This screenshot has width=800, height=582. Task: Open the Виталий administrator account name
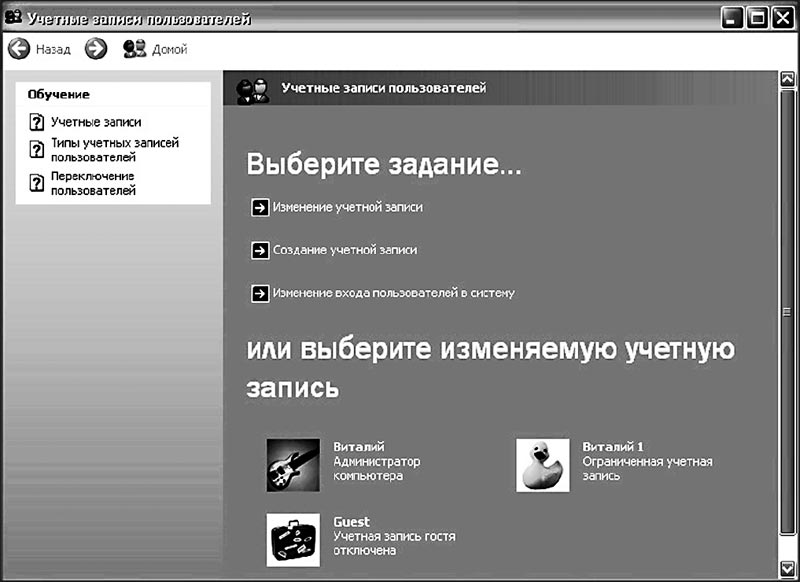point(359,447)
